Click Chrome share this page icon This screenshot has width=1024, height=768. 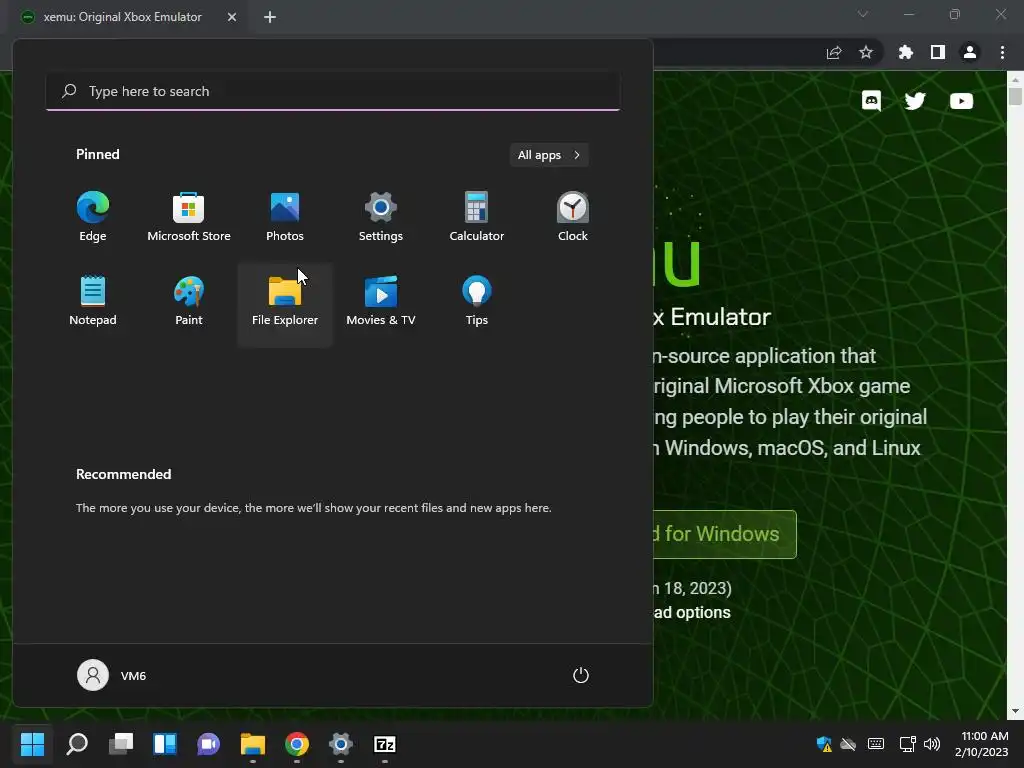pyautogui.click(x=834, y=52)
